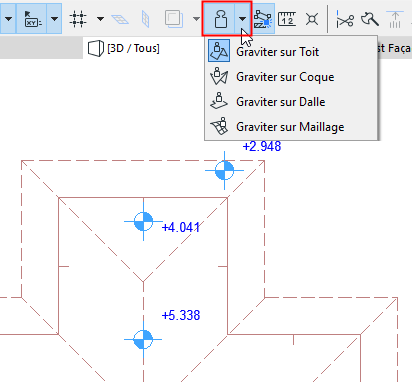Choose Graviter sur Dalle
The image size is (412, 382).
tap(291, 102)
